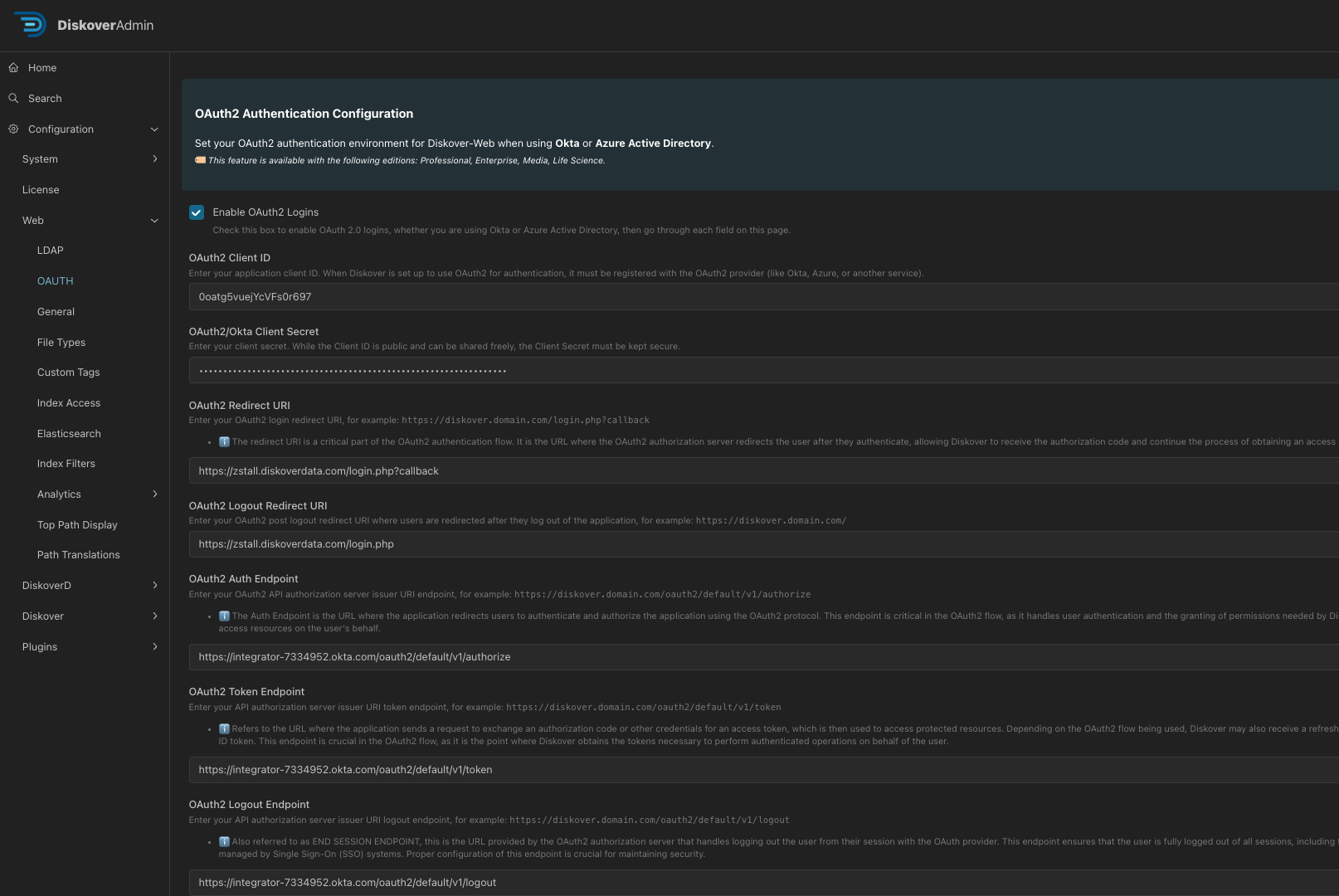Viewport: 1339px width, 896px height.
Task: Click the OAuth2 Token Endpoint field
Action: click(x=763, y=770)
